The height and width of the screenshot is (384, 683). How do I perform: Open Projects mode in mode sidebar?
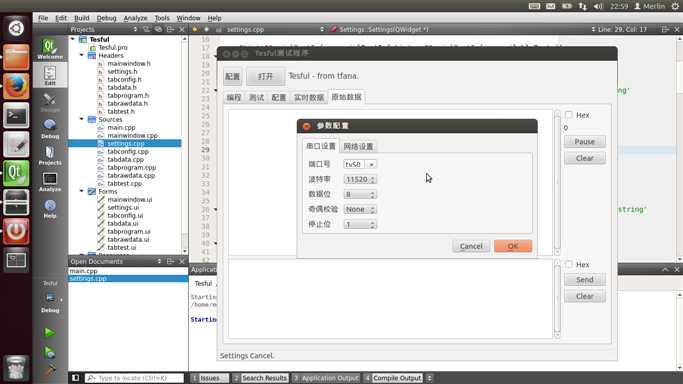pos(50,155)
